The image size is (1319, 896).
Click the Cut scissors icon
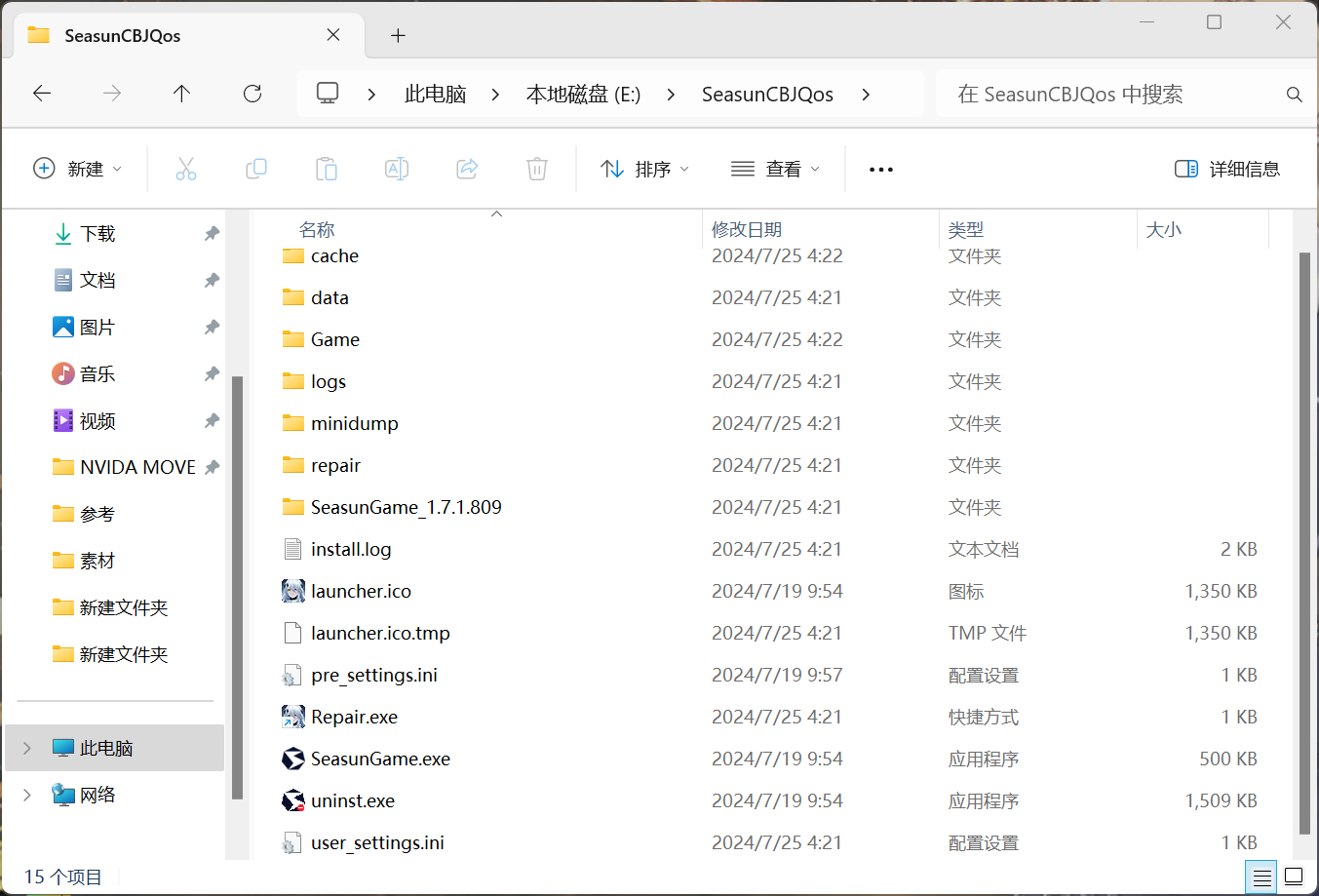pyautogui.click(x=186, y=169)
